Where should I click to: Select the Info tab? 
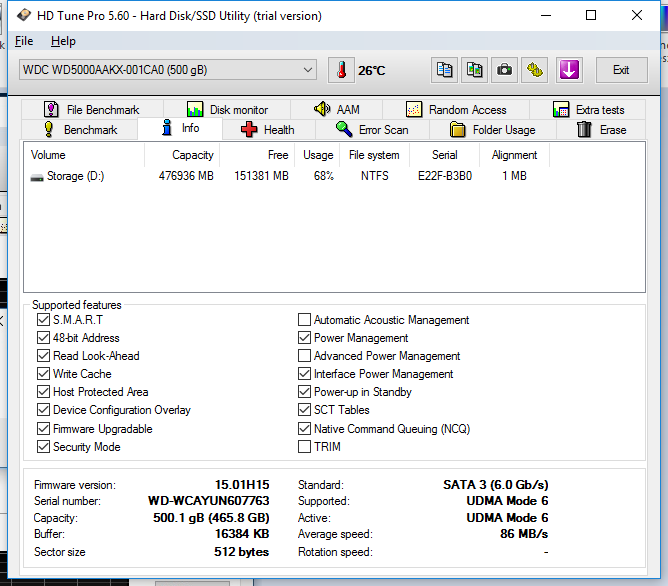[x=180, y=128]
